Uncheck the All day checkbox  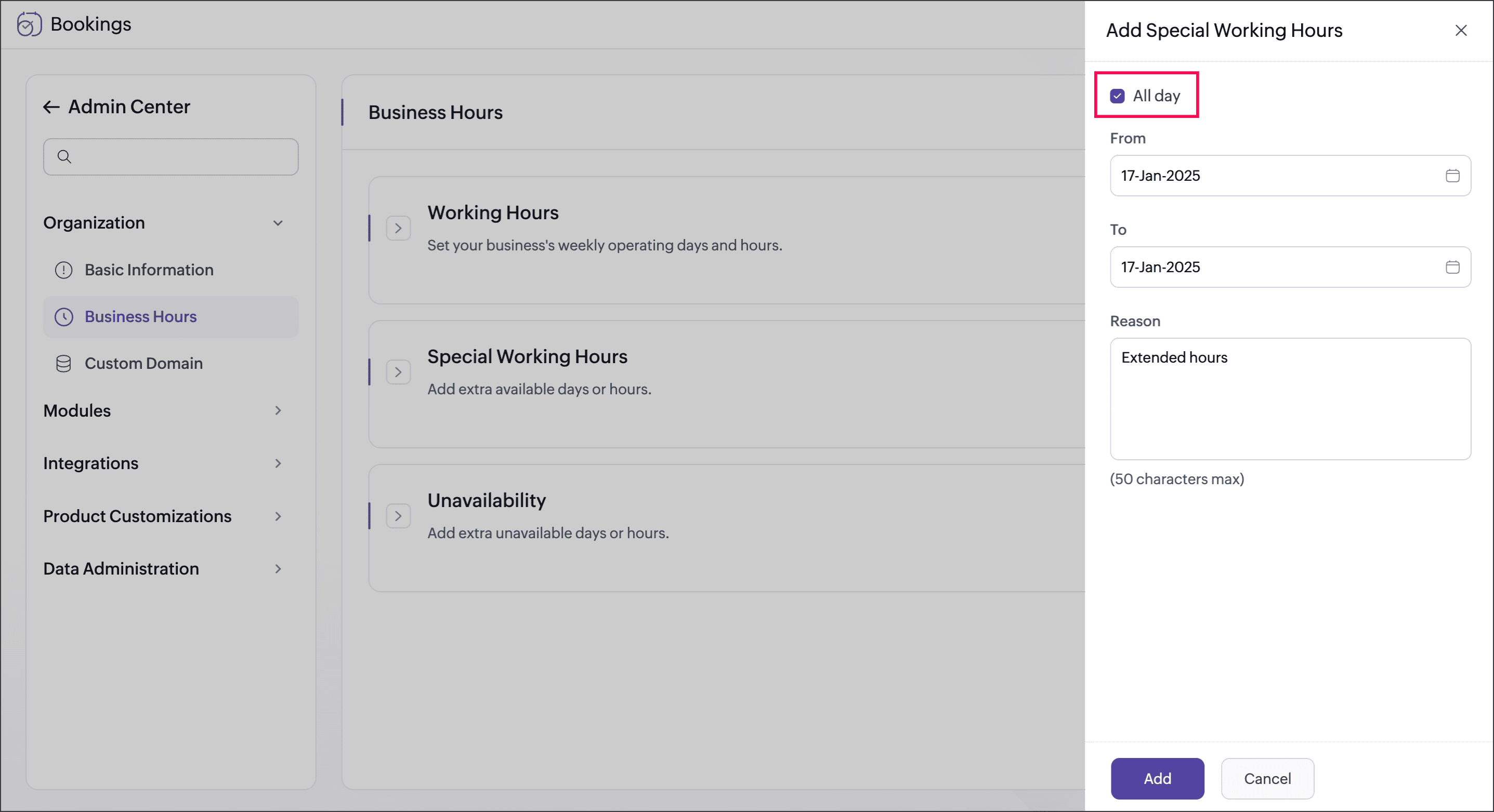tap(1118, 96)
